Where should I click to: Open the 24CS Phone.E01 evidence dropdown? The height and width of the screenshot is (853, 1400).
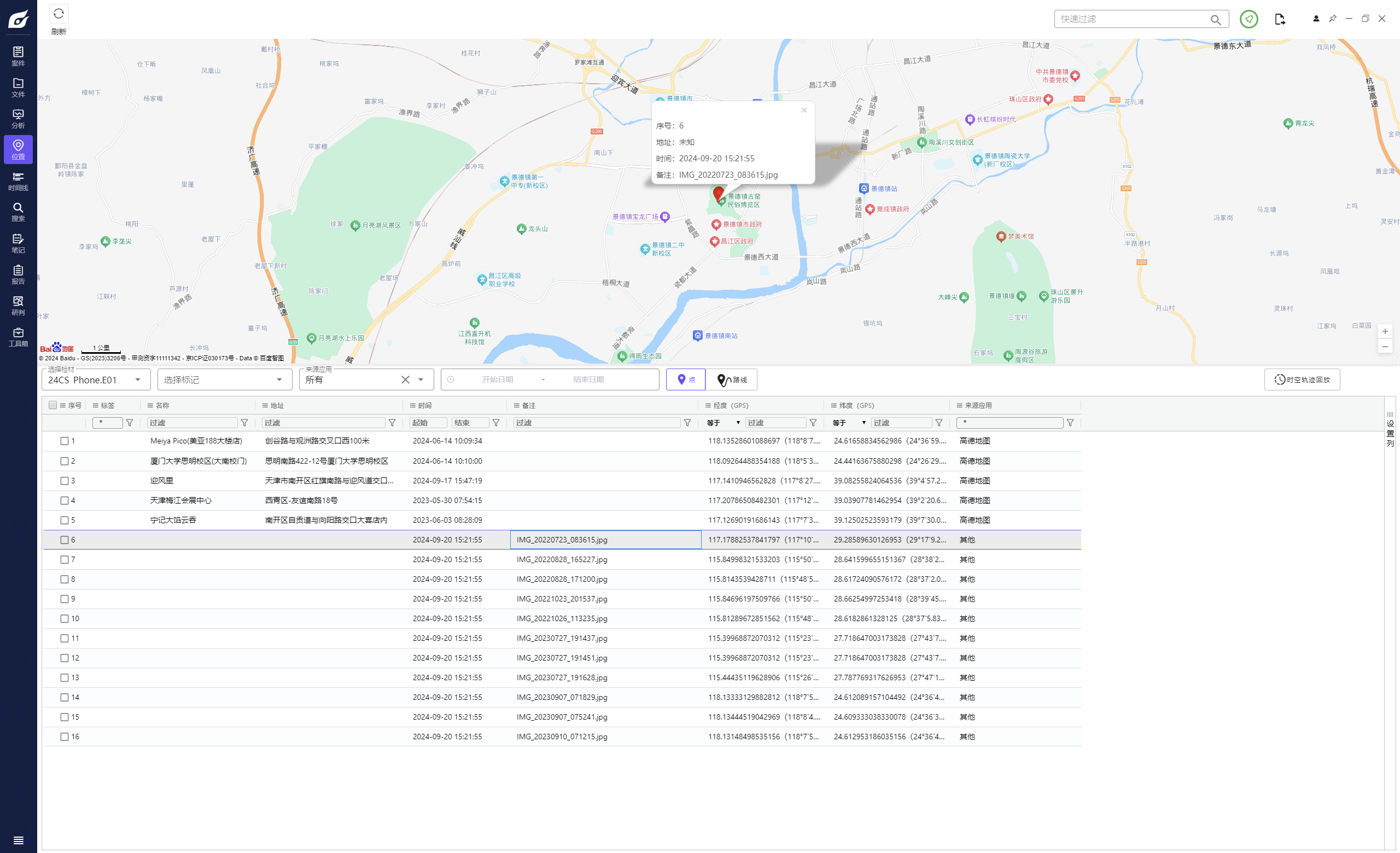click(96, 379)
